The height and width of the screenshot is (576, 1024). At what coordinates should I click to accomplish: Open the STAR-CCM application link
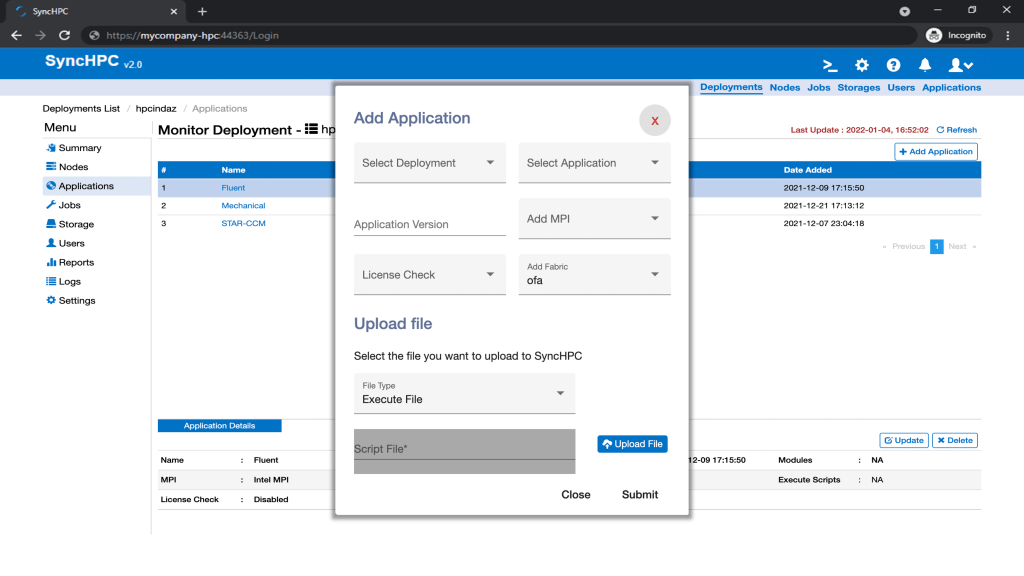point(243,223)
